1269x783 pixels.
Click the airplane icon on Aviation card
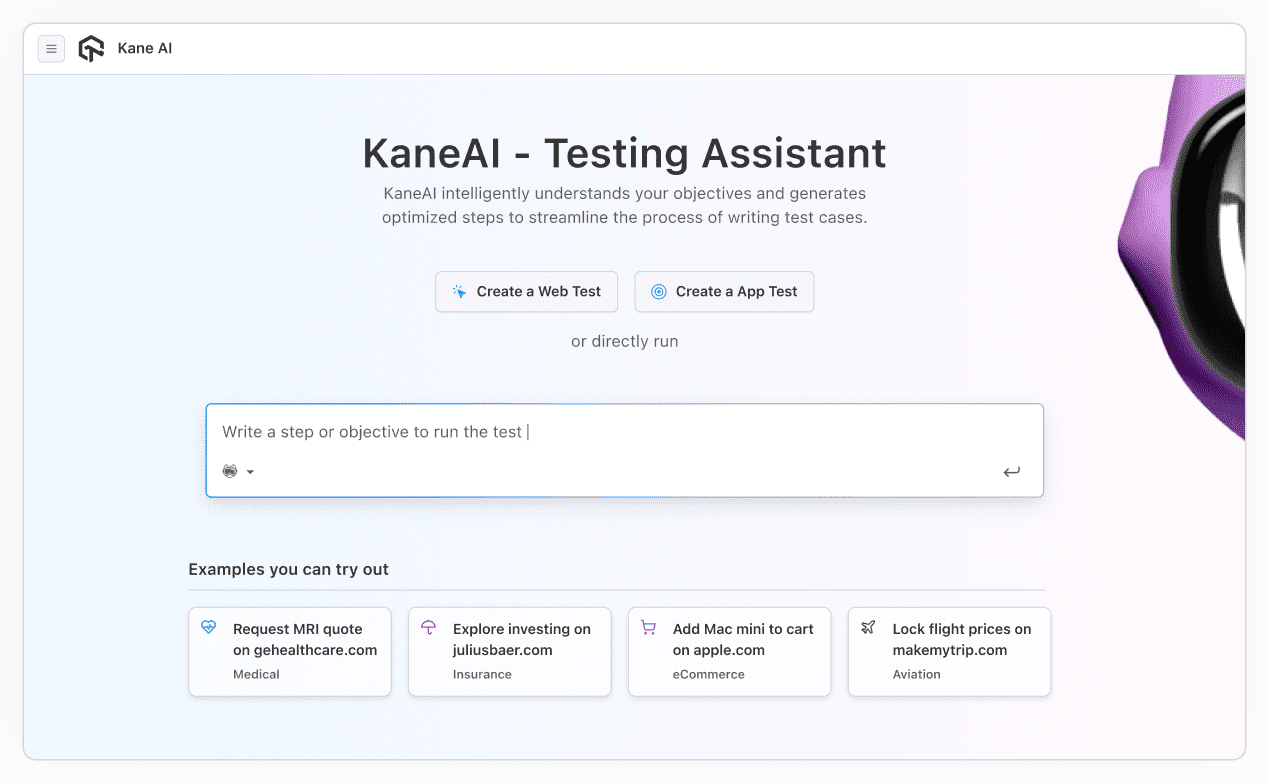868,628
